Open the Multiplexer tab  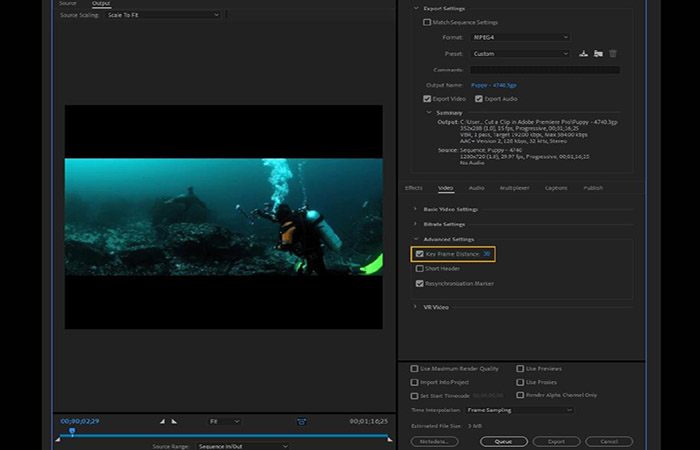[x=514, y=188]
